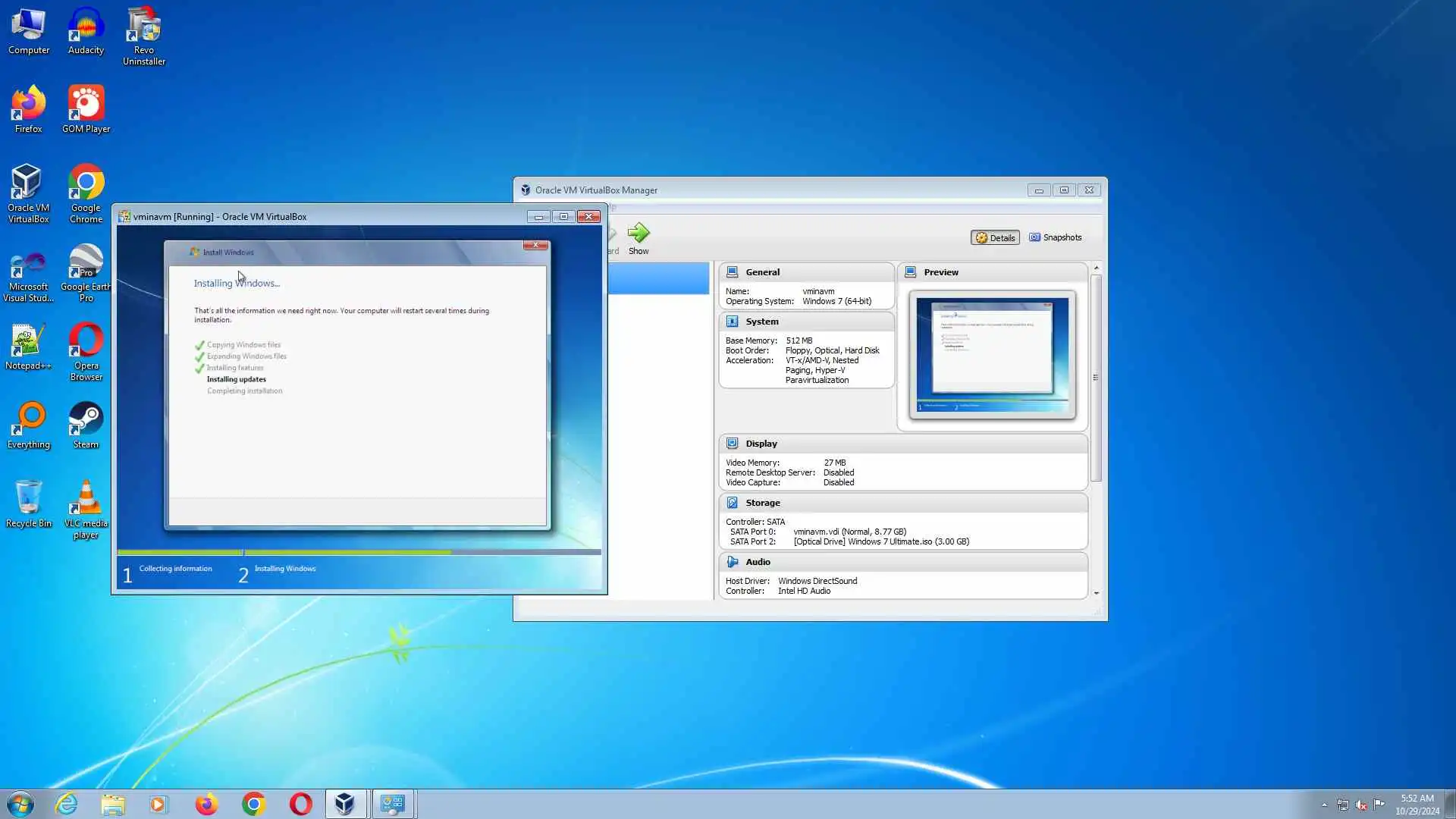
Task: Click the VM preview thumbnail
Action: [x=992, y=354]
